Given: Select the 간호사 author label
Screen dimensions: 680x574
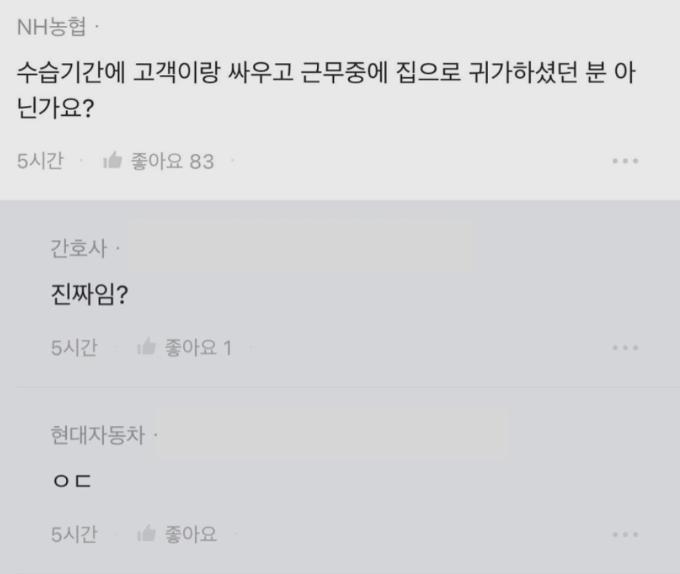Looking at the screenshot, I should [x=78, y=248].
